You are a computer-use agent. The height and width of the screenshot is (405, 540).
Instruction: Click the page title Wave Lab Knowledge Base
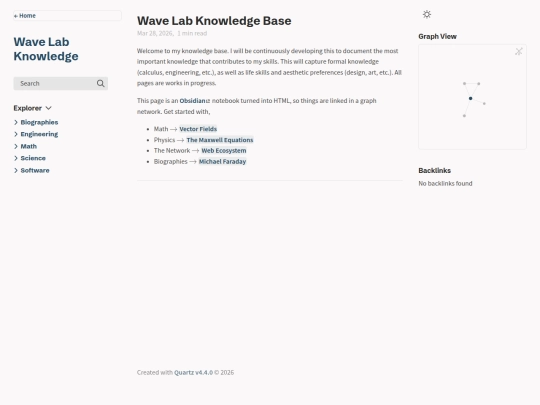point(214,21)
